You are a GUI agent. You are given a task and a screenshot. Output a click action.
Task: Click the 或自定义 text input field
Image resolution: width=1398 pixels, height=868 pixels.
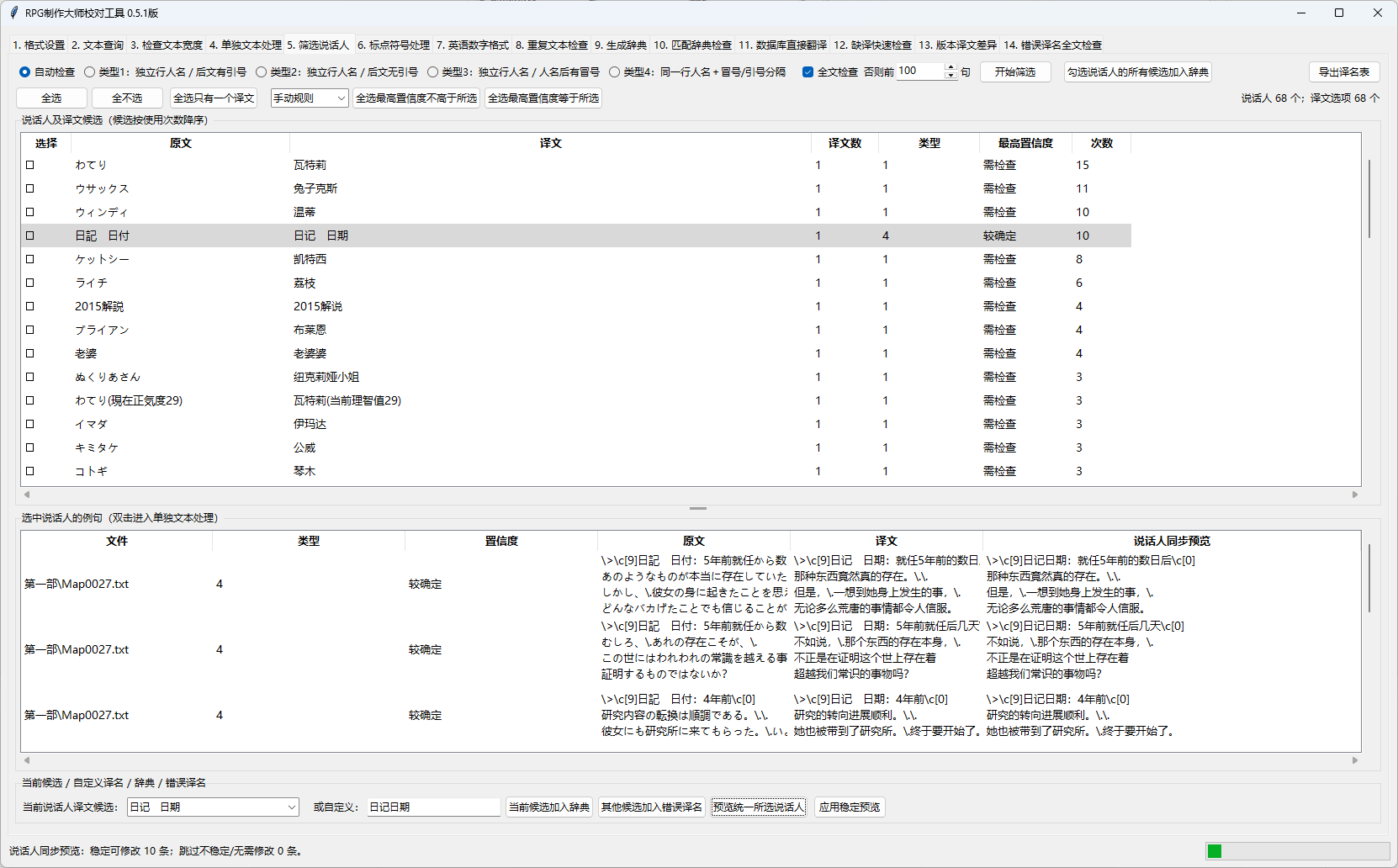[x=433, y=807]
